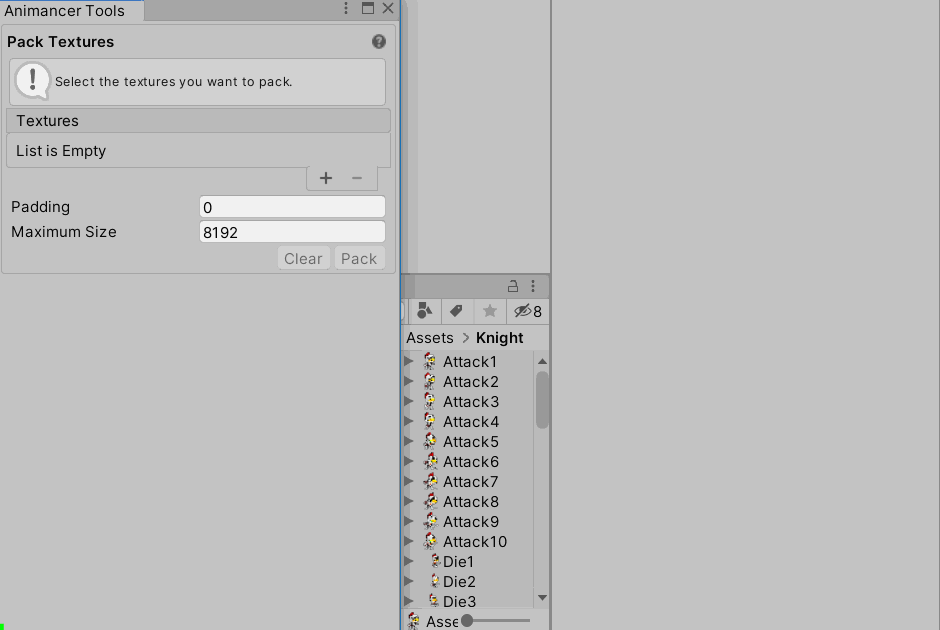Select the Attack10 texture icon
This screenshot has height=630, width=940.
(430, 541)
